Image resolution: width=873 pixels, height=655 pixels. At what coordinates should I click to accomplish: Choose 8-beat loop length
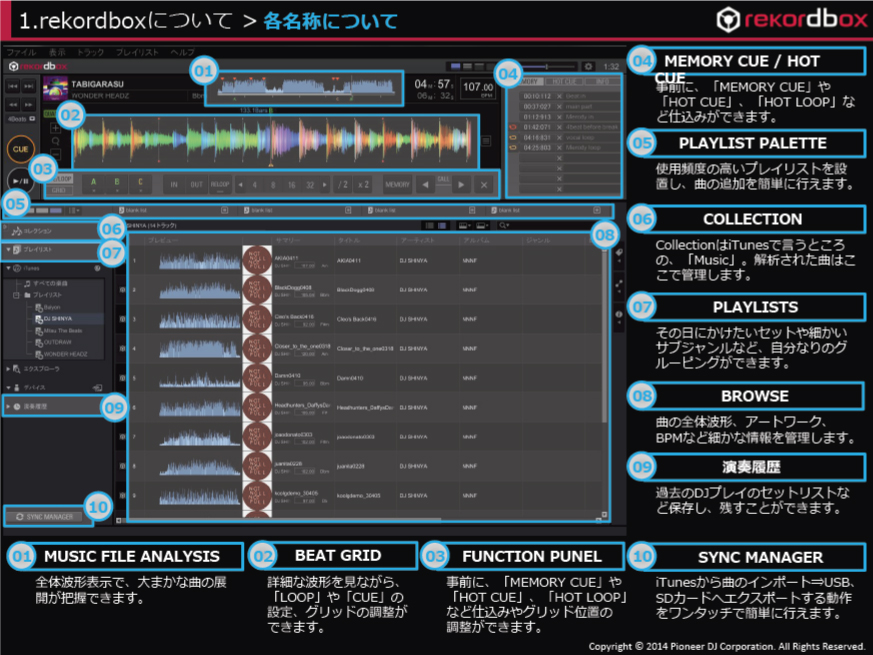click(273, 185)
